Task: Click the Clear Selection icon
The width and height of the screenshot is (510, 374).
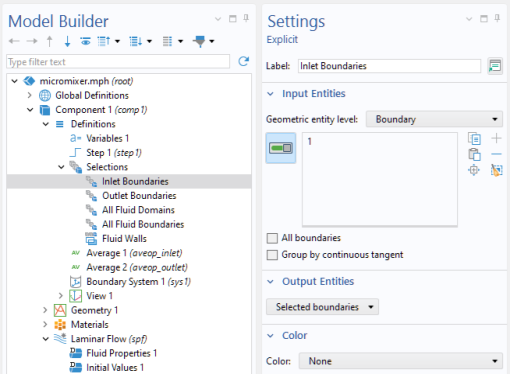Action: 496,170
